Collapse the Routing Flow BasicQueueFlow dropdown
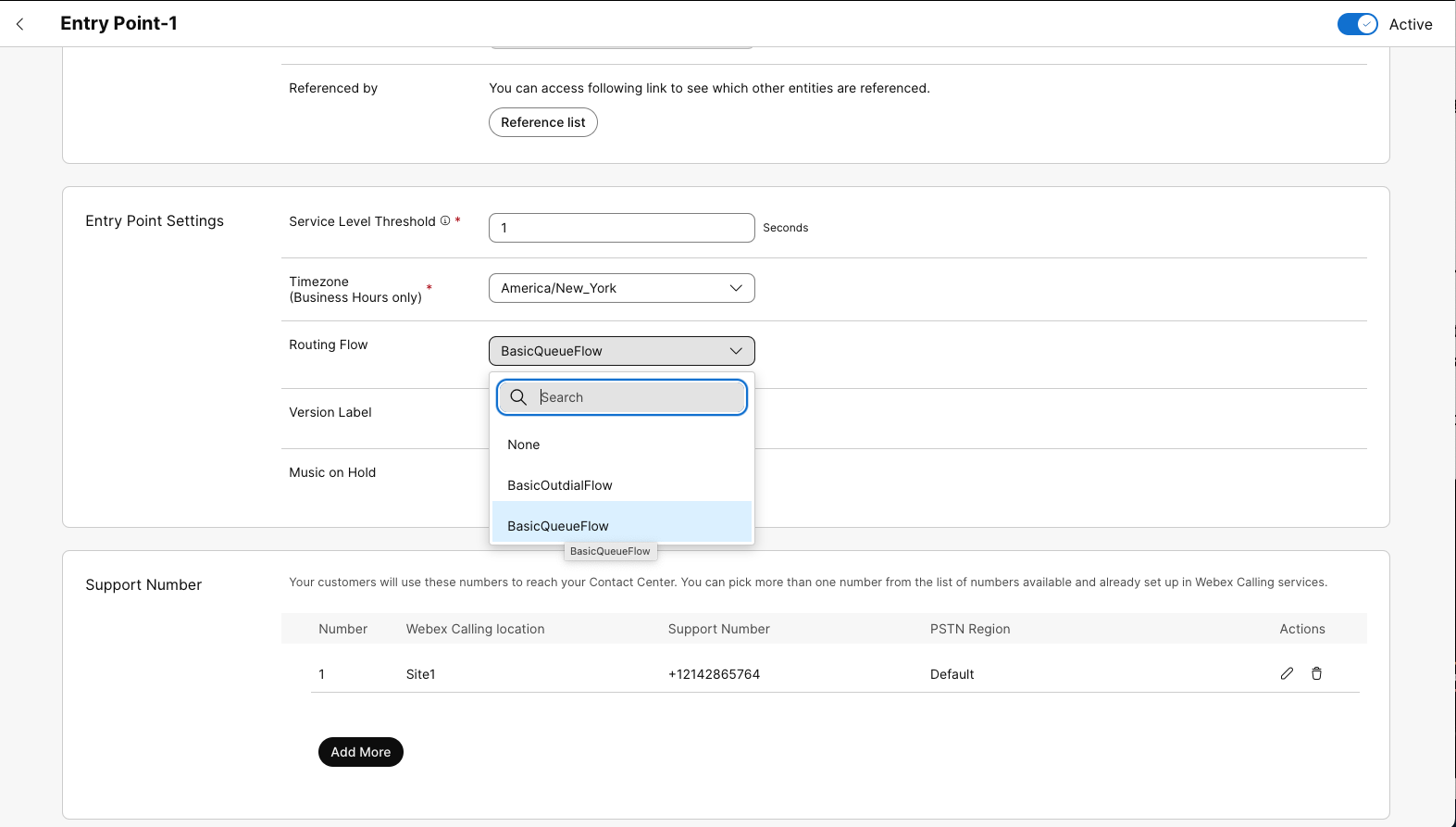Viewport: 1456px width, 827px height. (621, 351)
